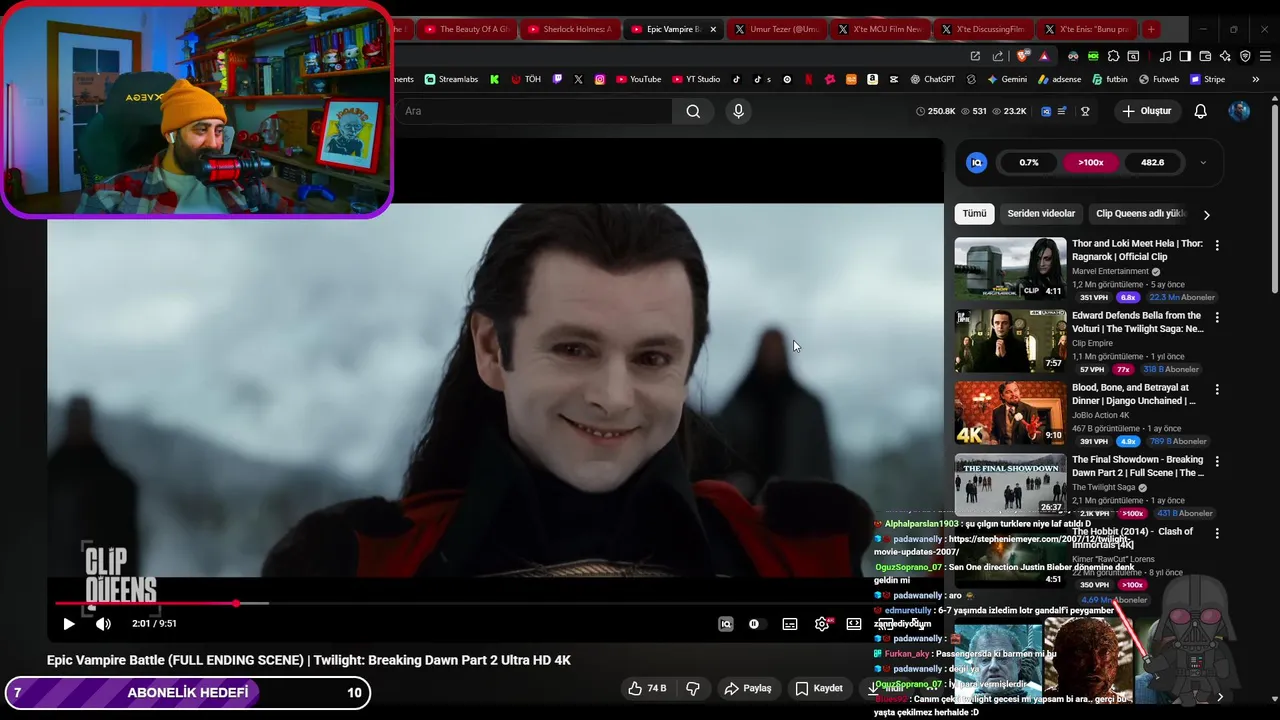Open ChatGPT bookmark
The width and height of the screenshot is (1280, 720).
coord(932,80)
